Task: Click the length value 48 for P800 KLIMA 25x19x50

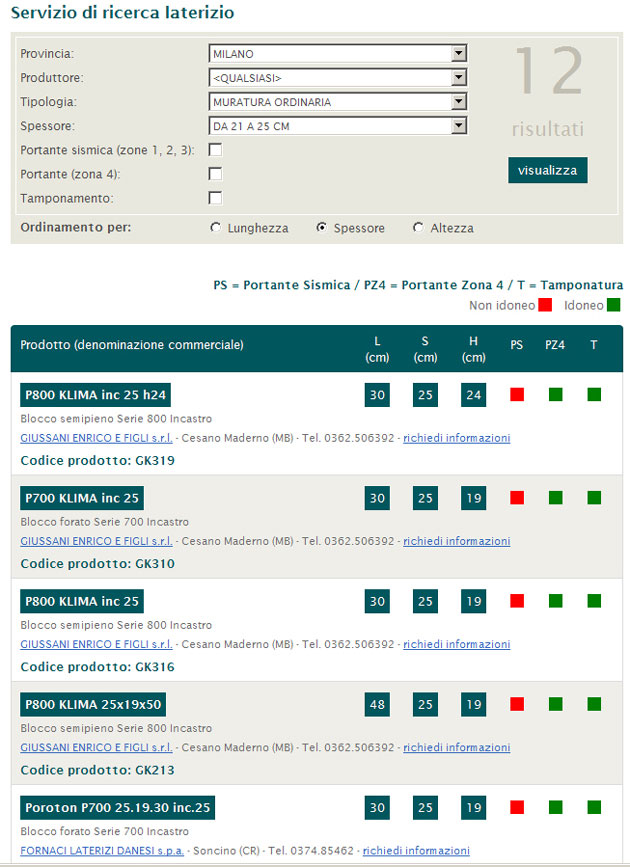Action: [x=377, y=704]
